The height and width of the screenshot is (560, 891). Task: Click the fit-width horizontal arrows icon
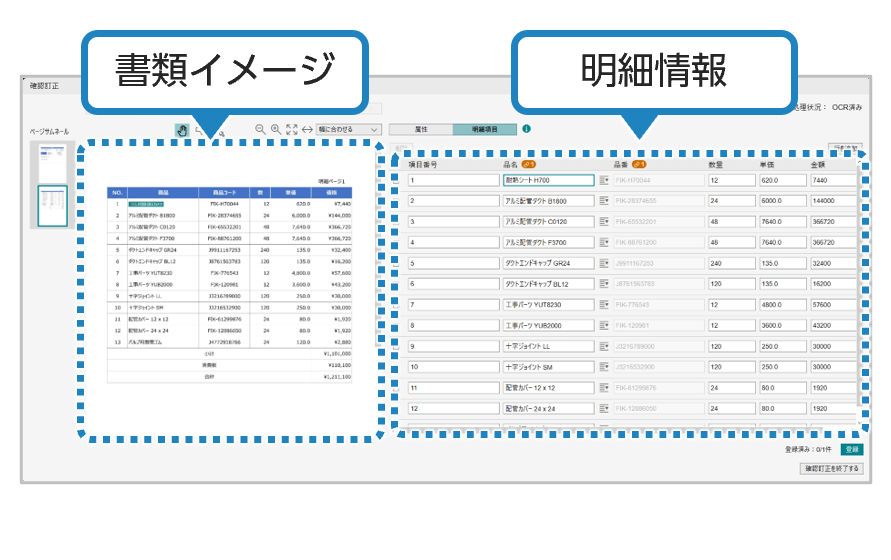click(x=306, y=129)
